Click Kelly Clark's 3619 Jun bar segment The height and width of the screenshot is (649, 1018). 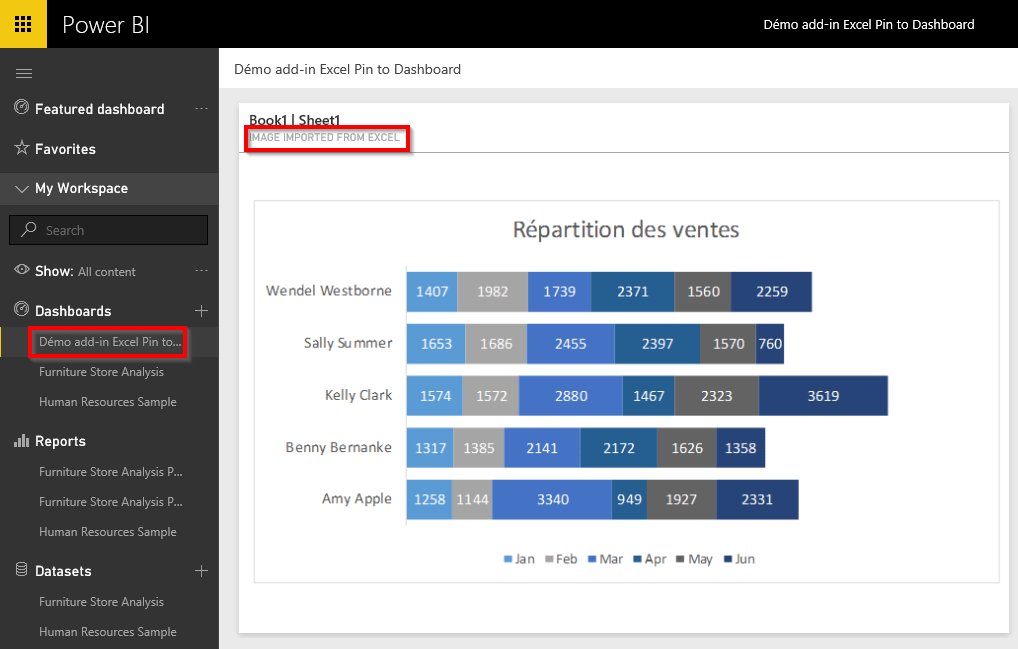click(822, 396)
